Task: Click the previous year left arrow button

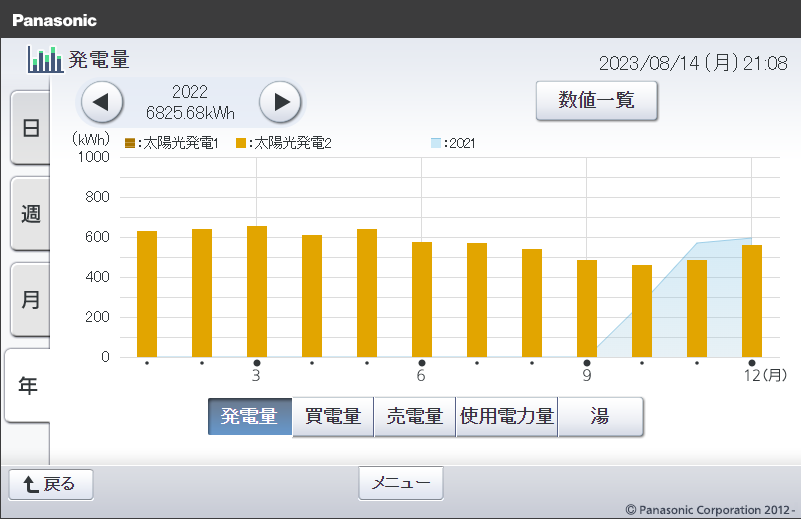Action: tap(101, 102)
